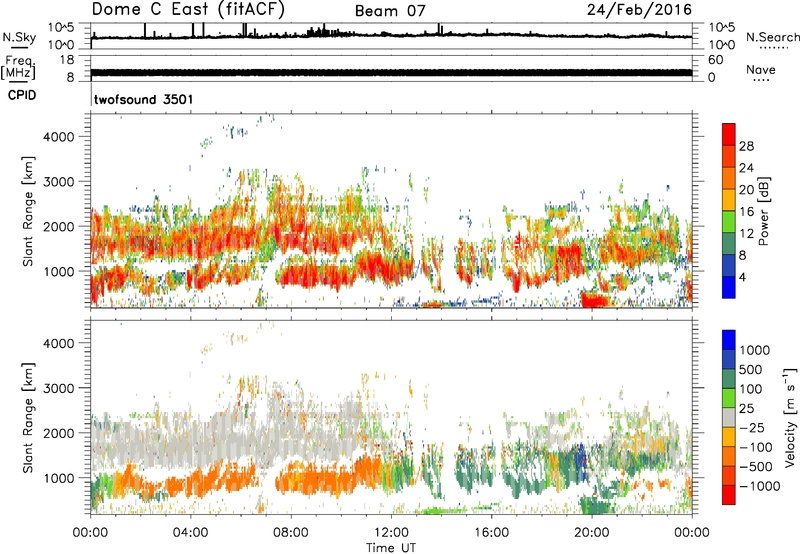Click the 'Velocity [m s-1]' colorbar title
800x554 pixels.
click(x=790, y=417)
